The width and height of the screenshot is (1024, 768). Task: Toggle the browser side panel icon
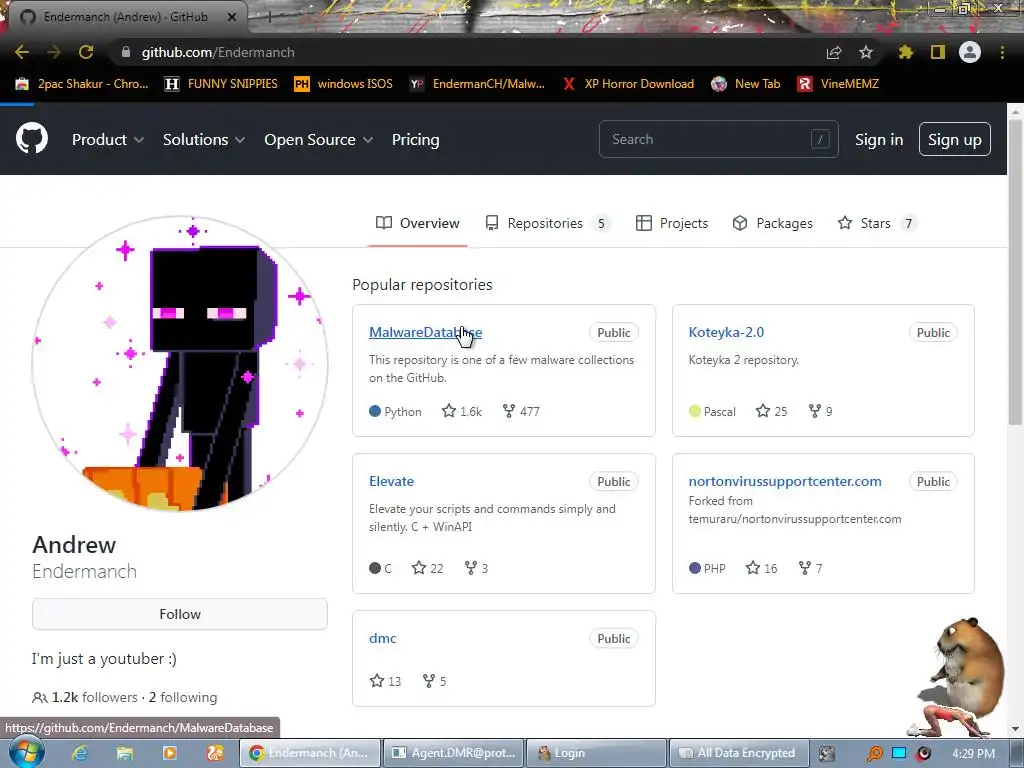pyautogui.click(x=938, y=52)
